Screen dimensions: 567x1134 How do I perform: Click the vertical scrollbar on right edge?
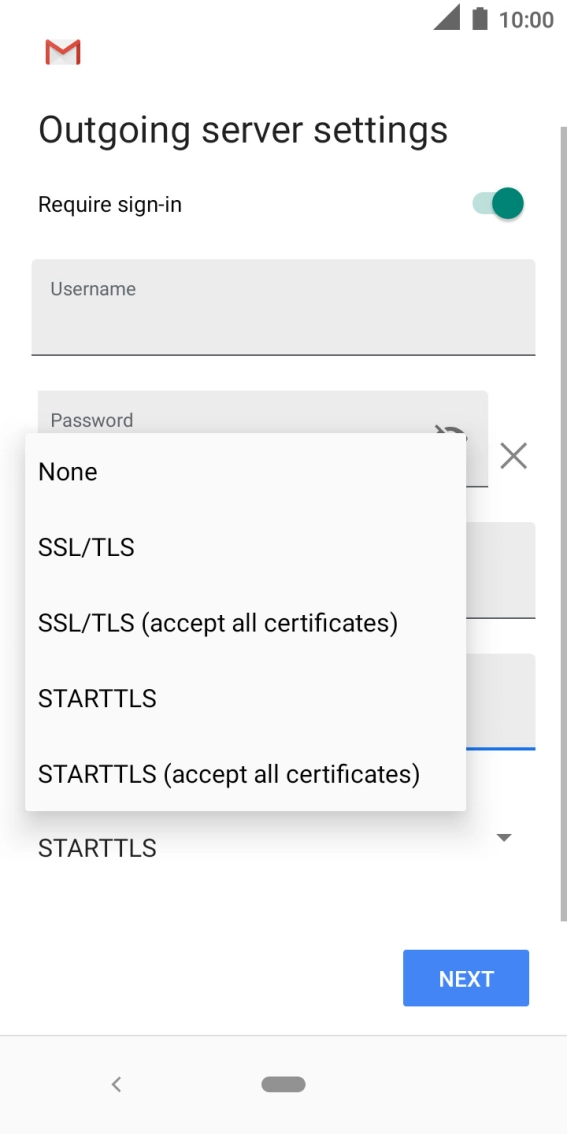tap(563, 524)
